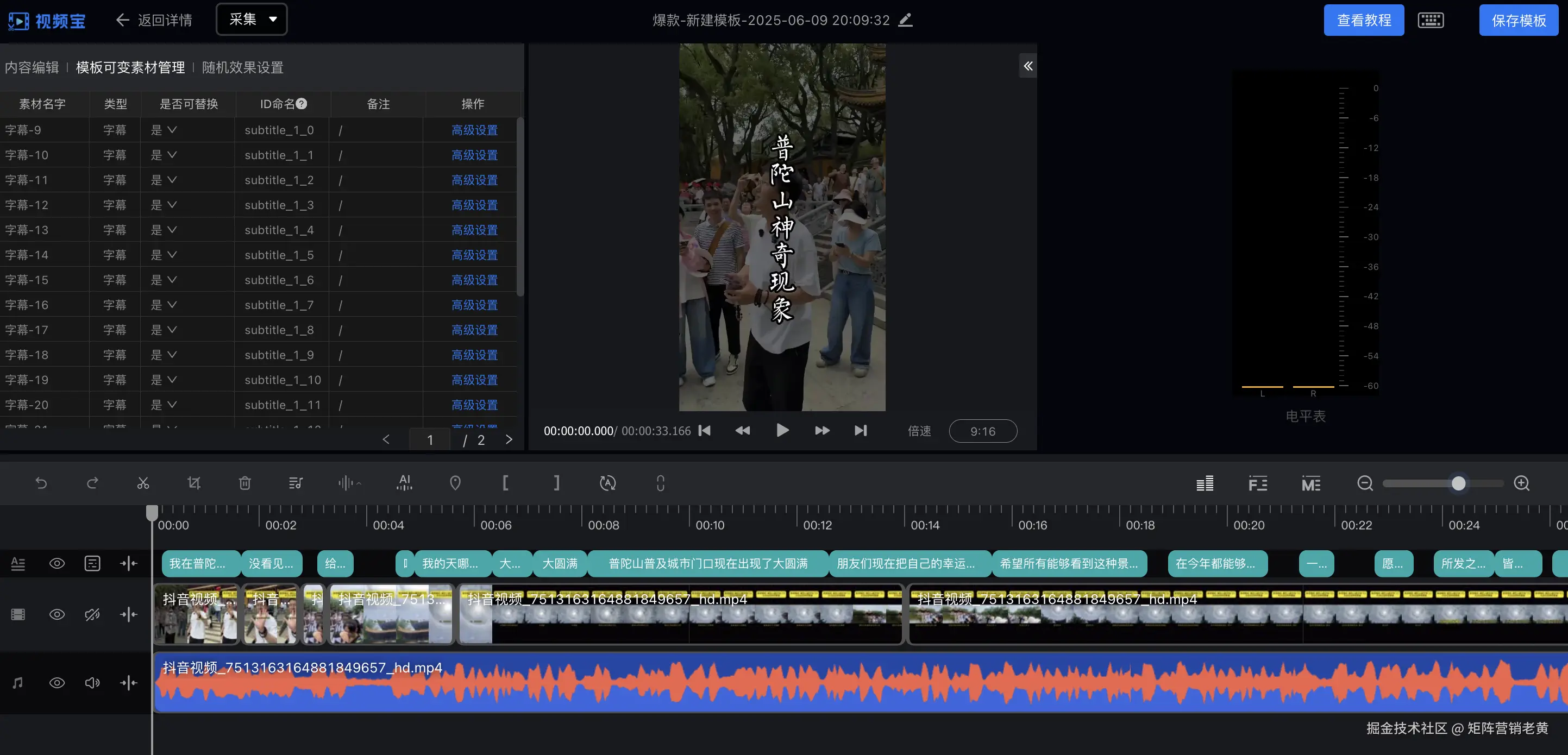This screenshot has width=1568, height=755.
Task: Open the 采集 dropdown menu
Action: 252,20
